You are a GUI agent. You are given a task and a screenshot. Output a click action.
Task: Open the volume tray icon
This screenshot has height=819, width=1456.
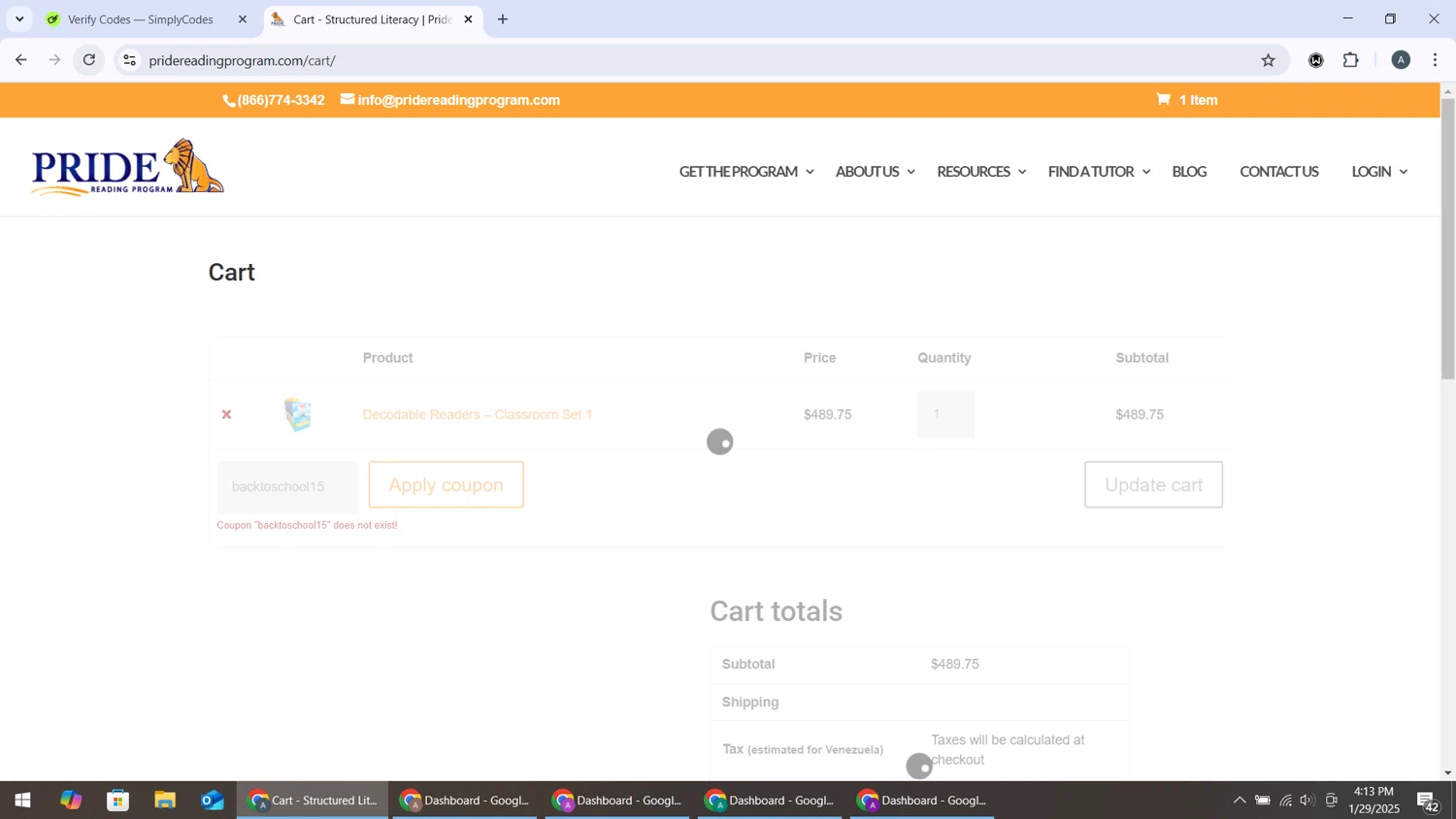tap(1308, 801)
